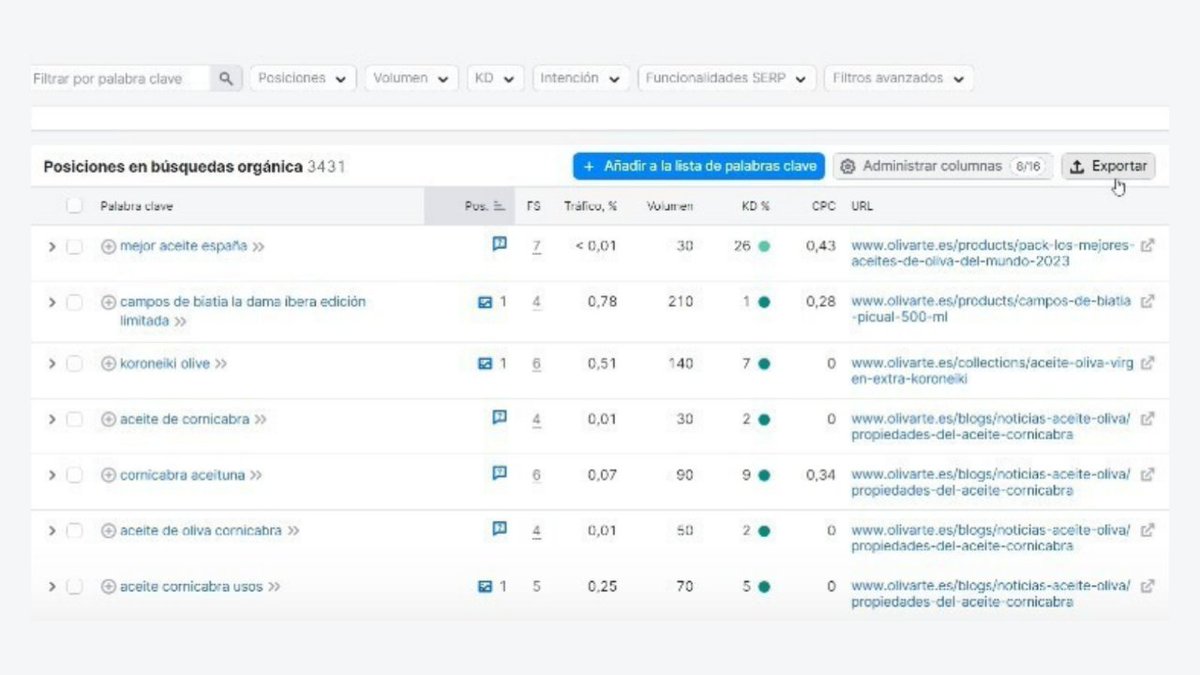Click SERP feature icon in mejor aceite españa row
The height and width of the screenshot is (675, 1200).
[500, 244]
